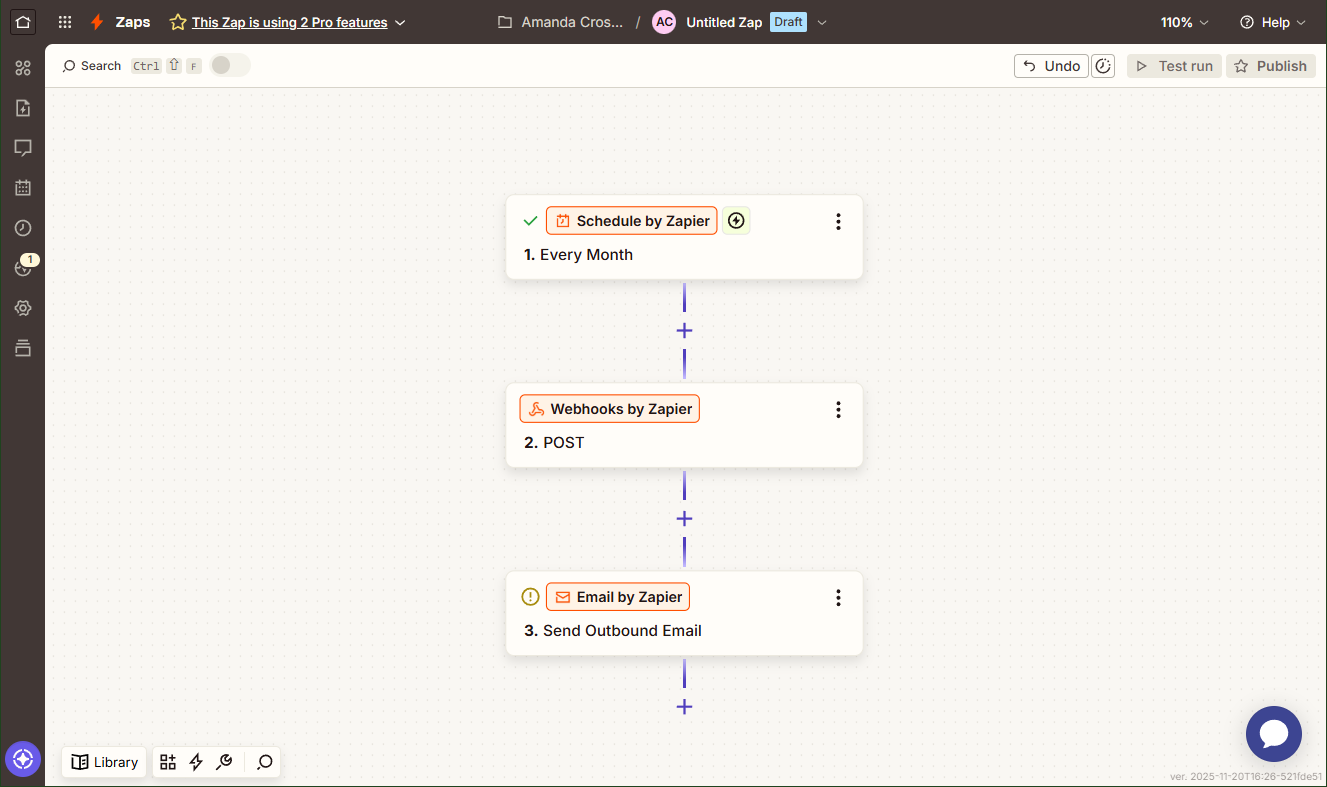Image resolution: width=1327 pixels, height=787 pixels.
Task: Click the Webhooks by Zapier app badge
Action: [610, 409]
